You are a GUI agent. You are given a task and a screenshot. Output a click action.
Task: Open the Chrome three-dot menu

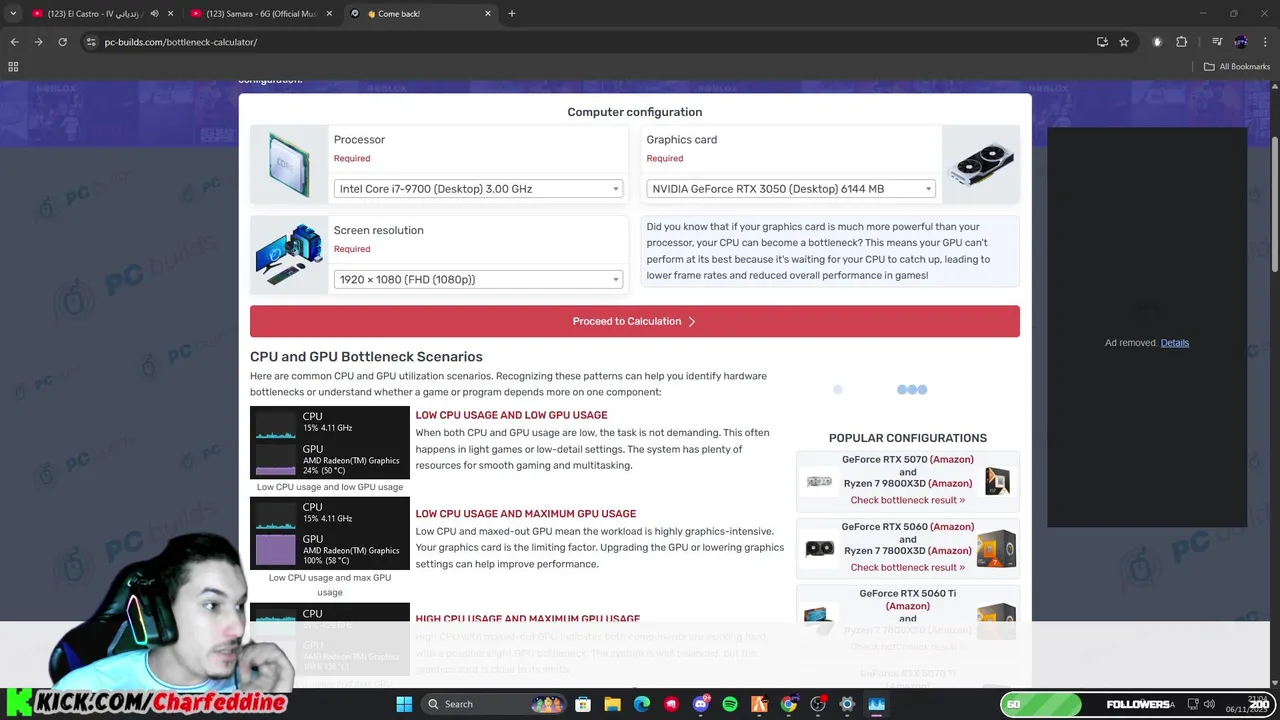[x=1266, y=42]
